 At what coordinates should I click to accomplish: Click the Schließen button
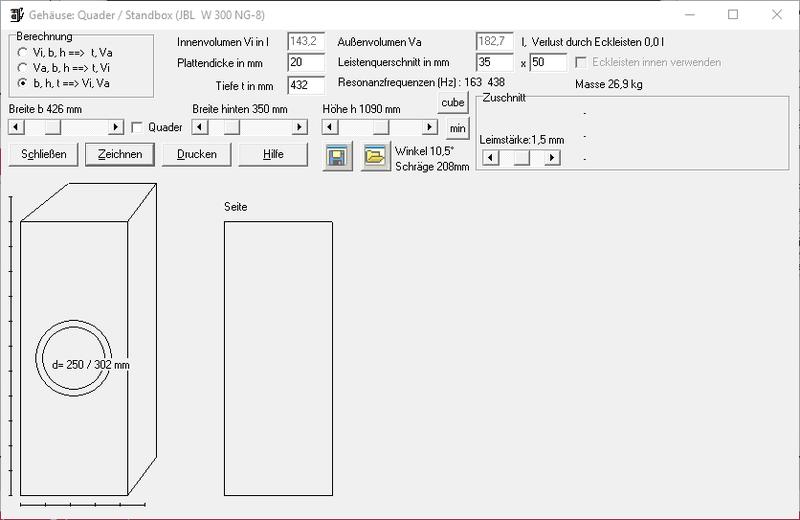tap(43, 154)
